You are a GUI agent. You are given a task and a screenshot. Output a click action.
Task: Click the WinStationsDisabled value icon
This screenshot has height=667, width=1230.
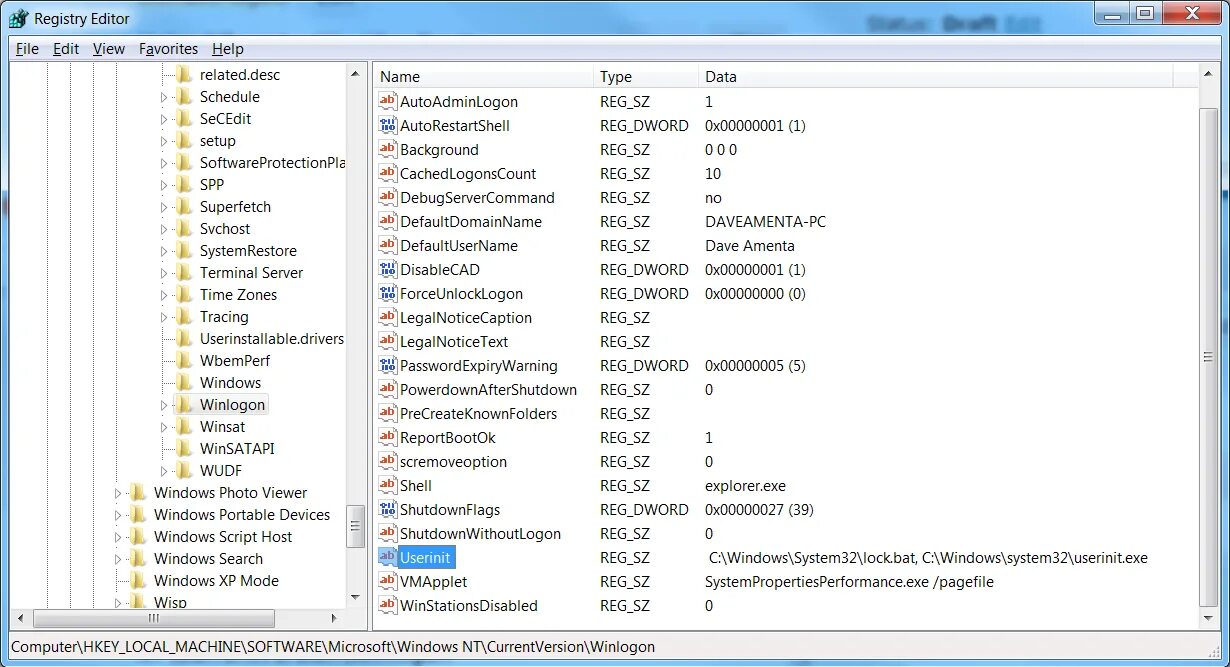(x=388, y=605)
